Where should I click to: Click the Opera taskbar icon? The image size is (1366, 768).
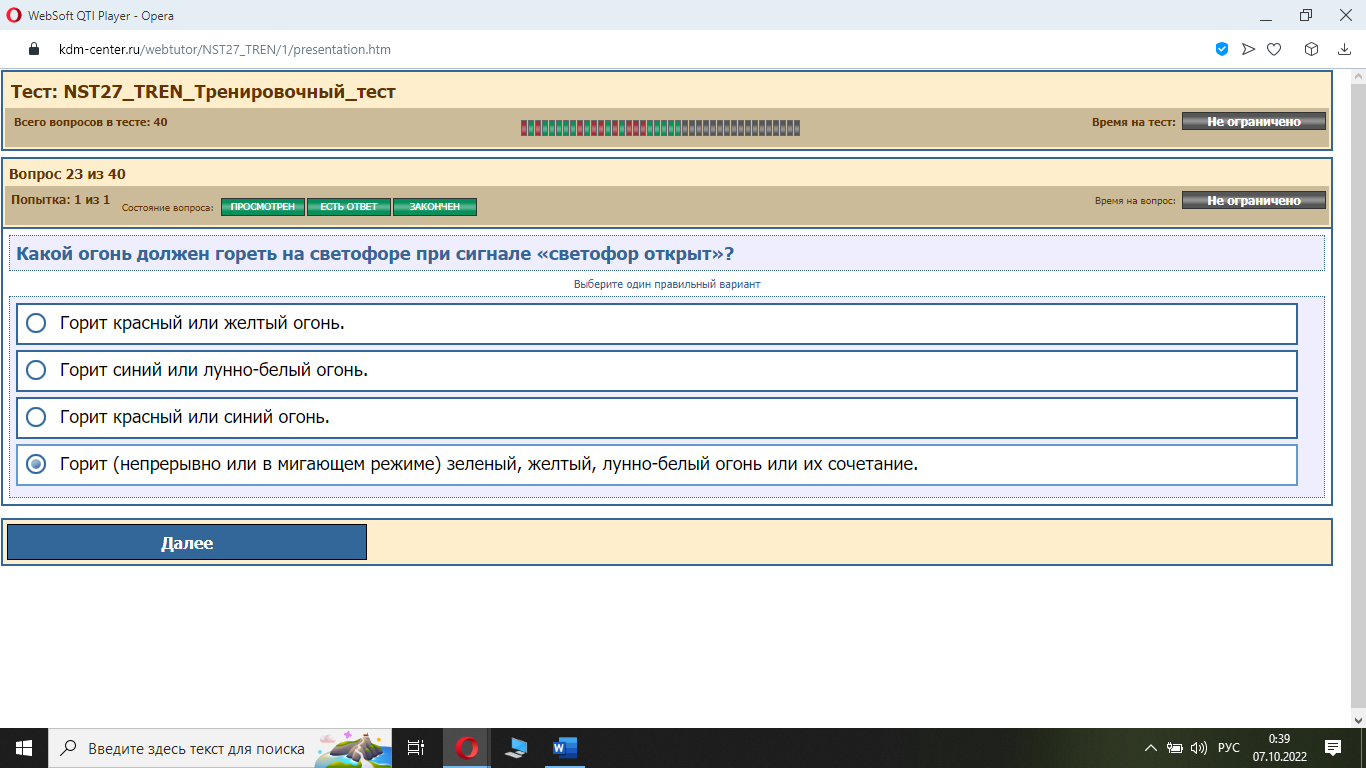466,748
